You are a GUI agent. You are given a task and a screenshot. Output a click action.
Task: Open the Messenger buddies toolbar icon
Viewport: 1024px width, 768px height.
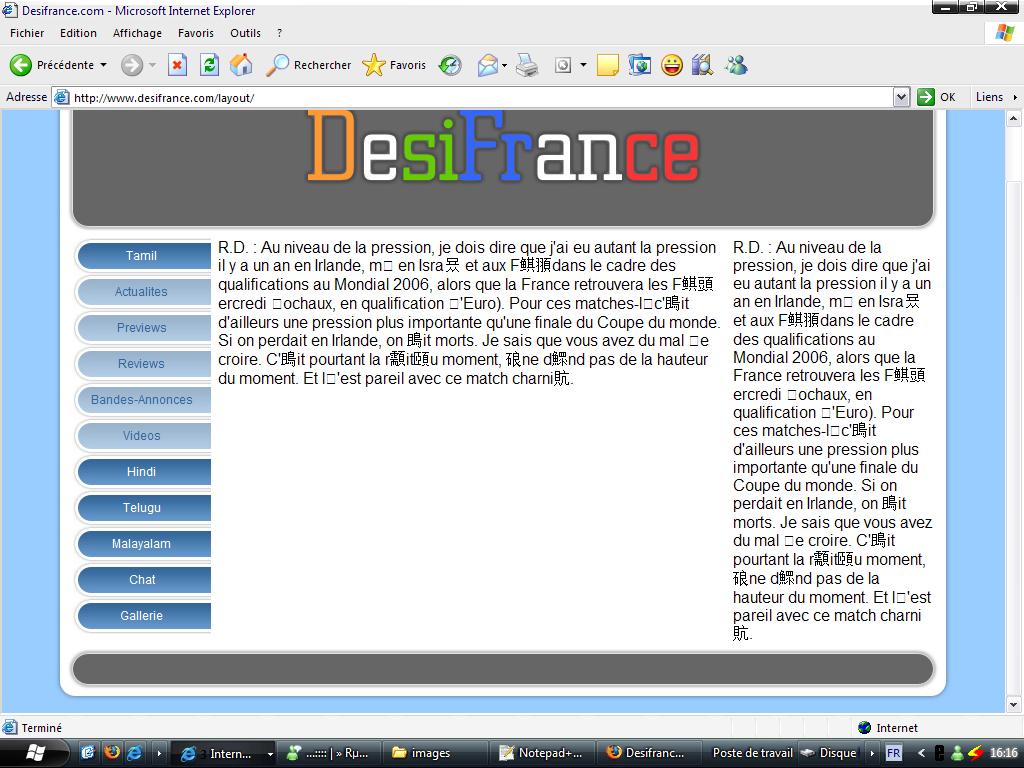[x=736, y=65]
